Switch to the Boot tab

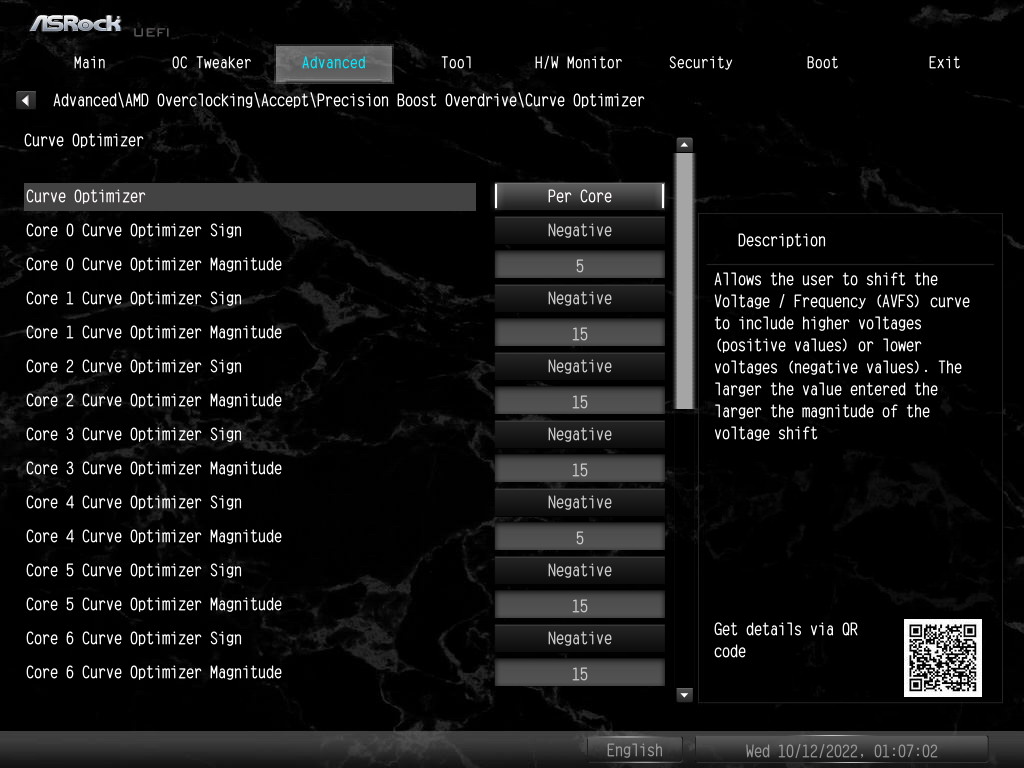click(x=822, y=63)
